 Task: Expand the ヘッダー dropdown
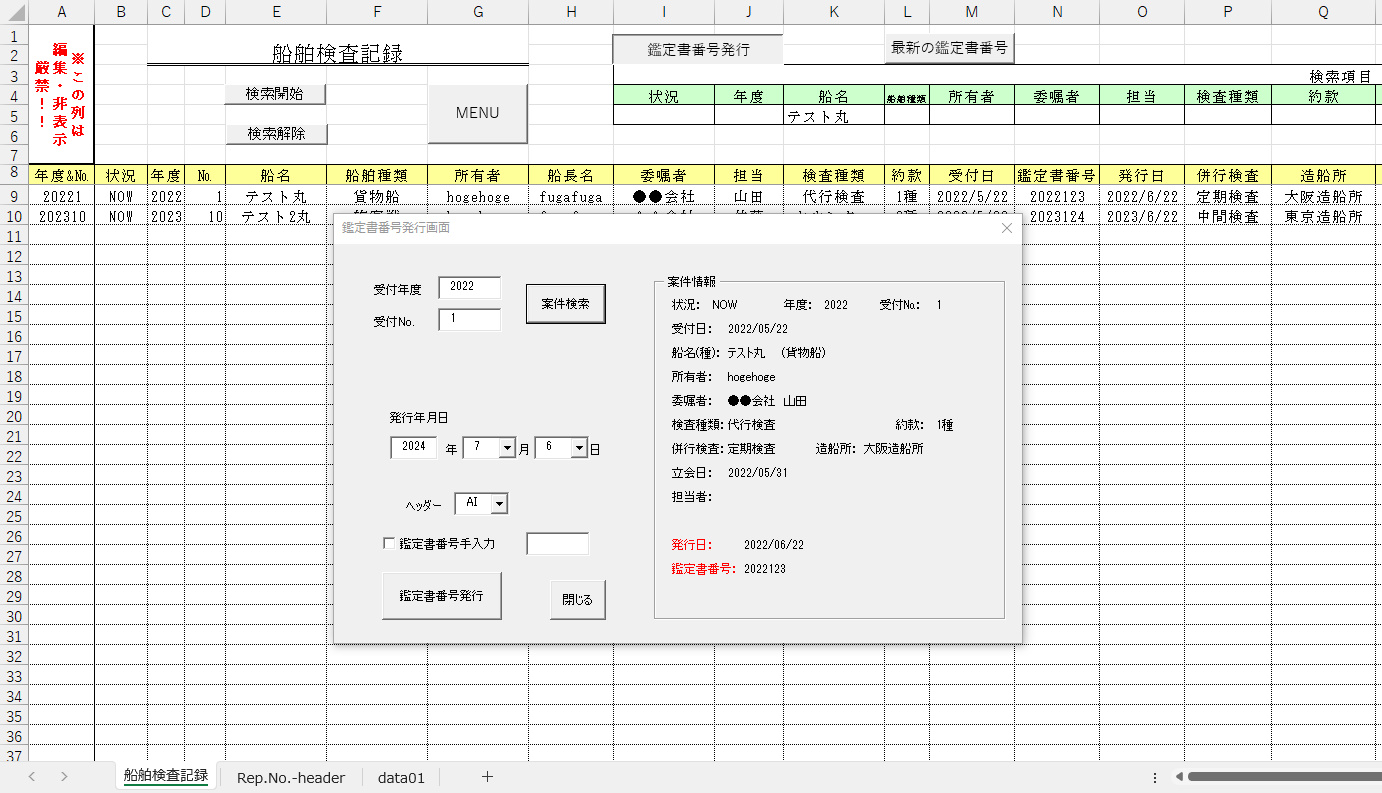click(x=498, y=504)
